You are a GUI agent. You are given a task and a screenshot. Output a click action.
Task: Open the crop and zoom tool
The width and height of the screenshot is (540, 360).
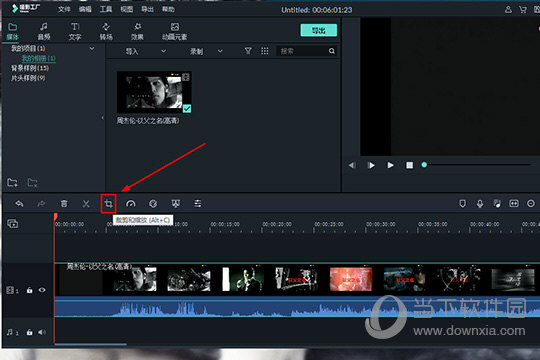point(108,204)
